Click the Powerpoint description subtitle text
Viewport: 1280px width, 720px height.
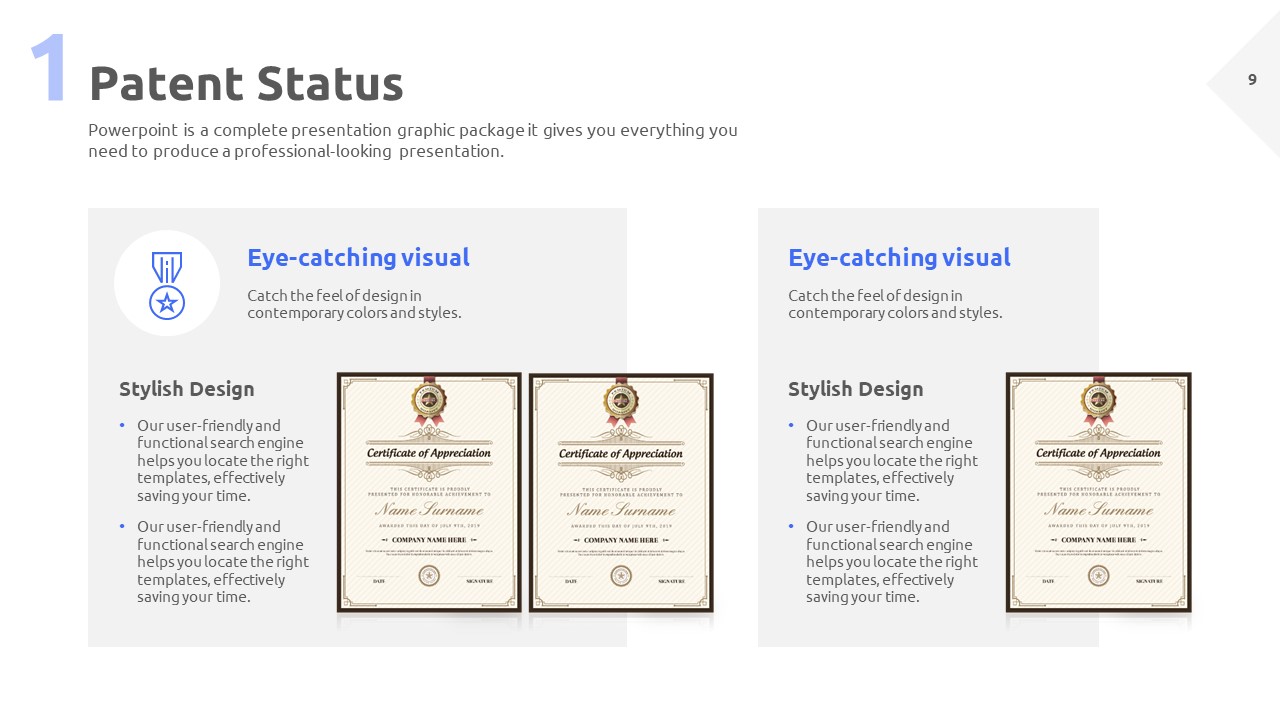(x=412, y=141)
